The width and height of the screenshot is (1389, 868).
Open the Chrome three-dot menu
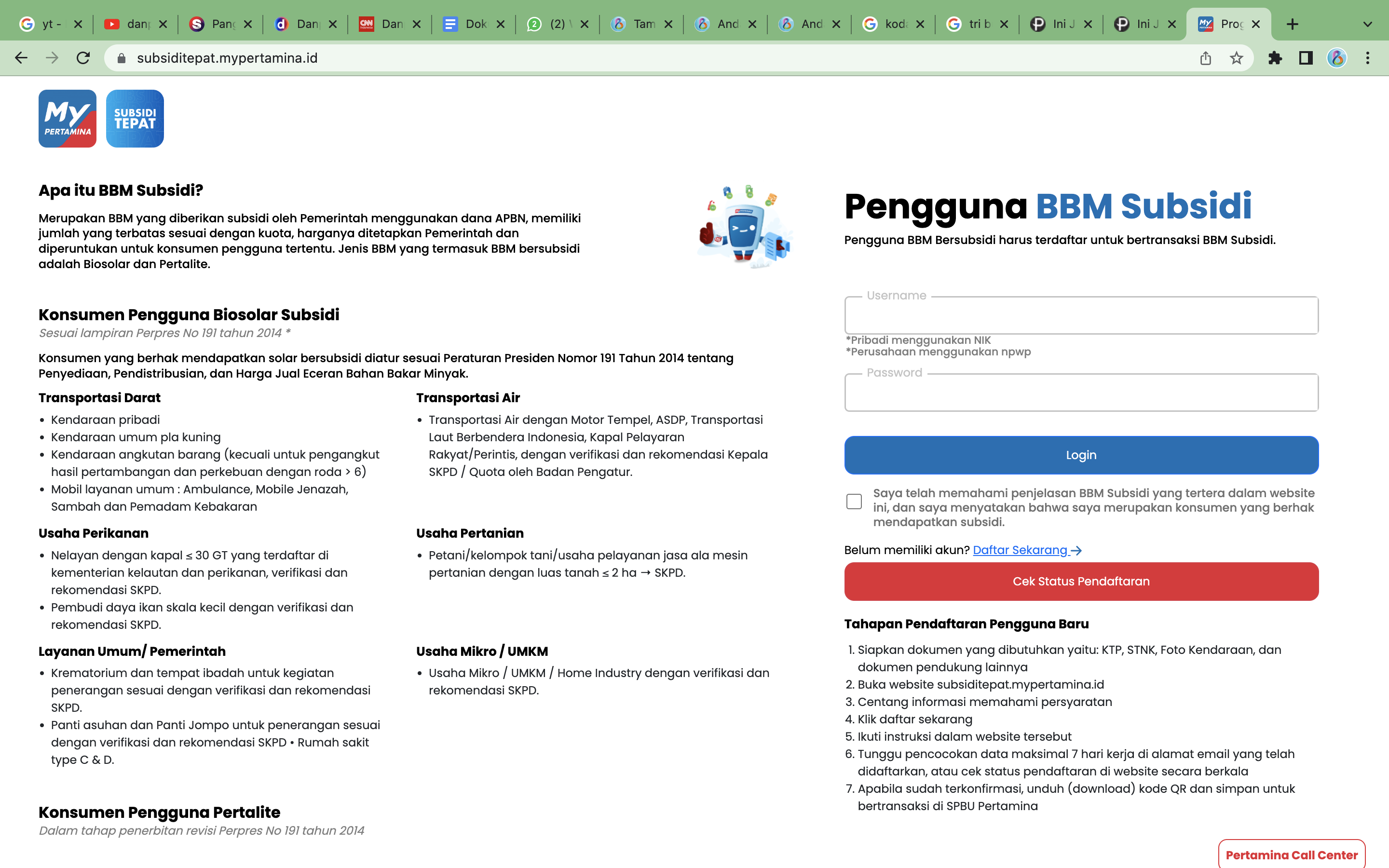(x=1368, y=57)
